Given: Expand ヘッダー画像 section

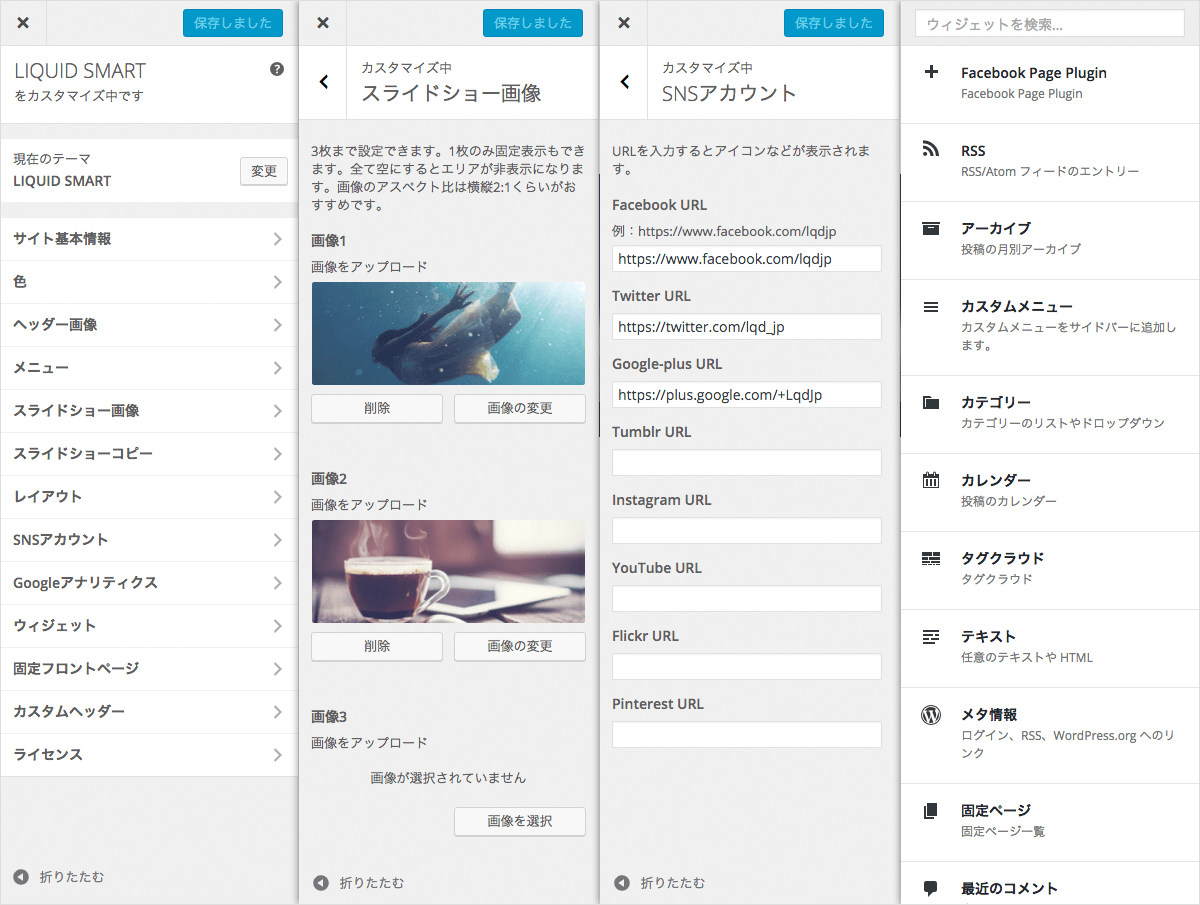Looking at the screenshot, I should (149, 325).
